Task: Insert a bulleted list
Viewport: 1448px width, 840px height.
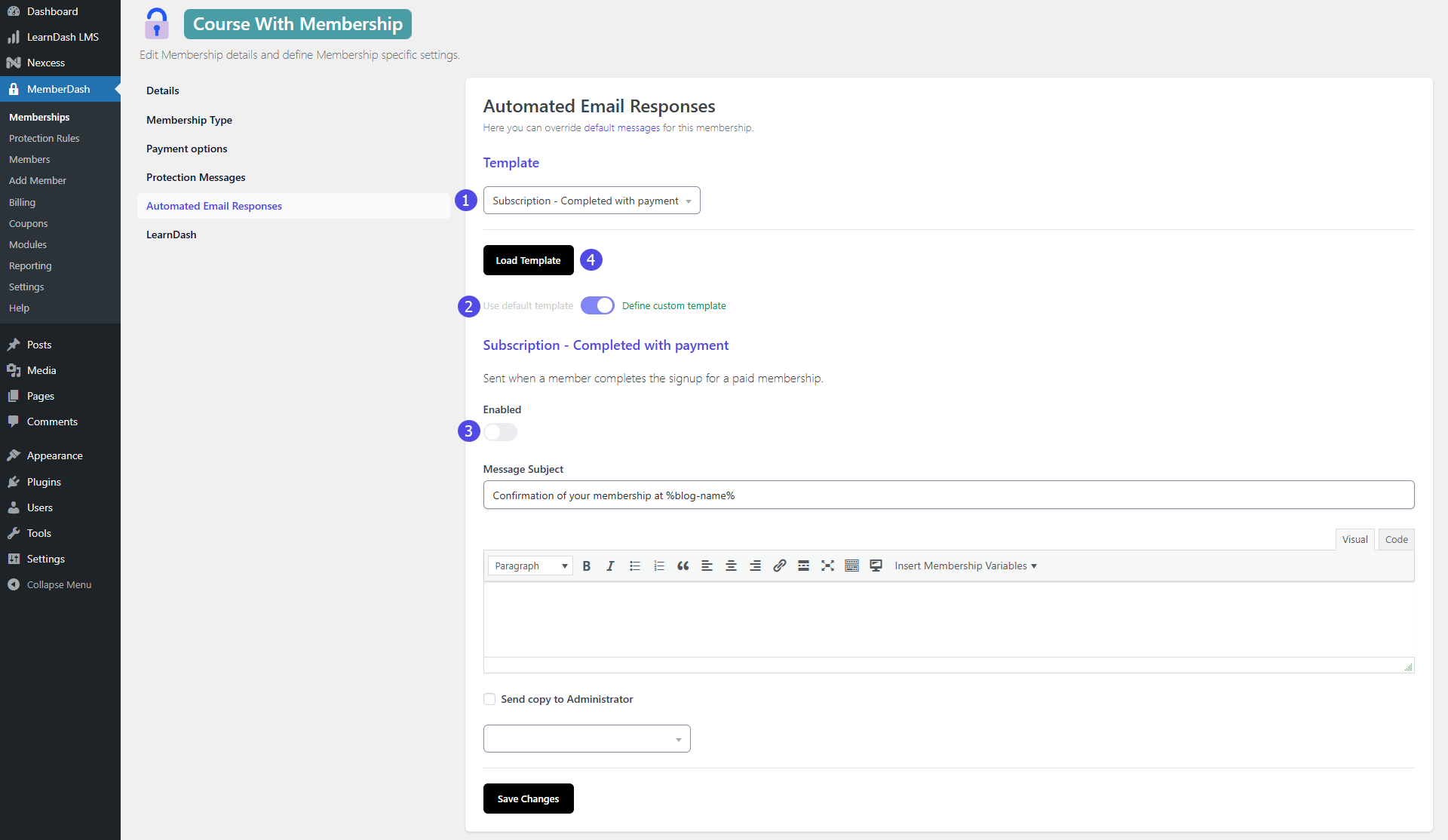Action: (x=635, y=566)
